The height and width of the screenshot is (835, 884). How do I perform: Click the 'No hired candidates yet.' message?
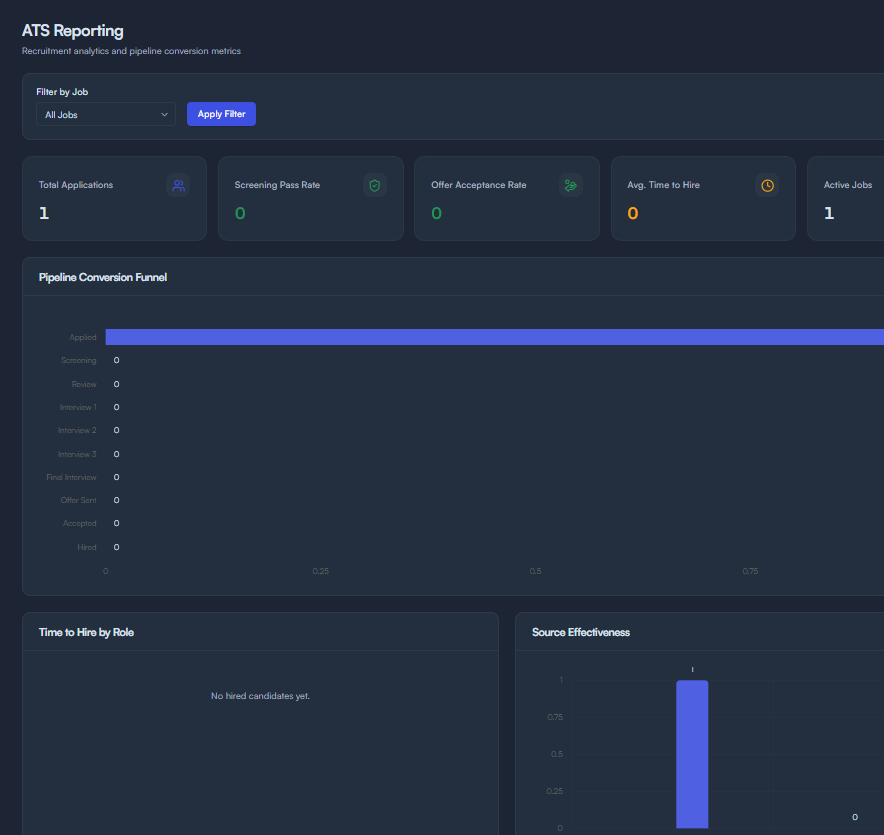click(x=260, y=696)
